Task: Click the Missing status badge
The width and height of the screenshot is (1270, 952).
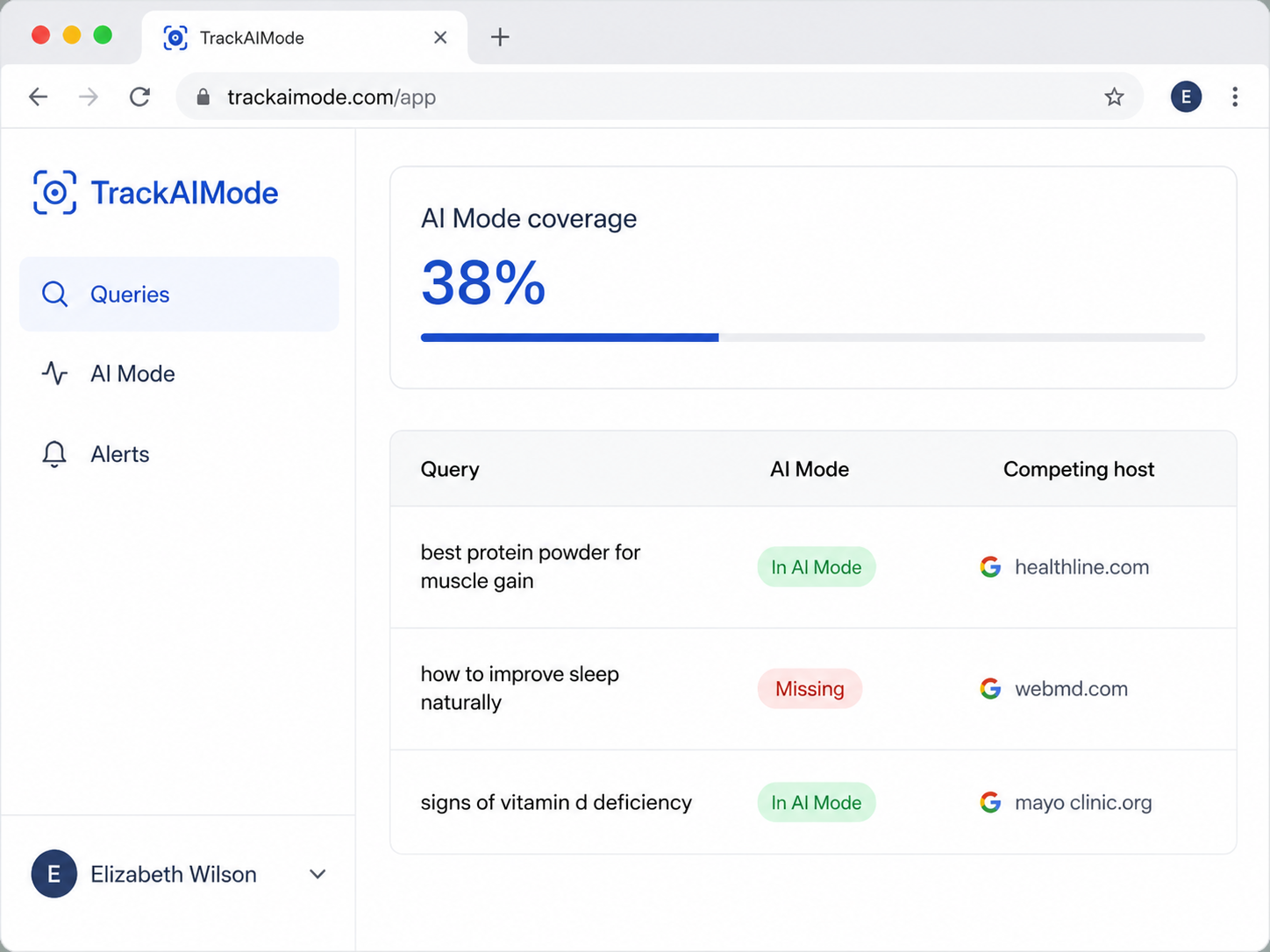Action: click(810, 689)
